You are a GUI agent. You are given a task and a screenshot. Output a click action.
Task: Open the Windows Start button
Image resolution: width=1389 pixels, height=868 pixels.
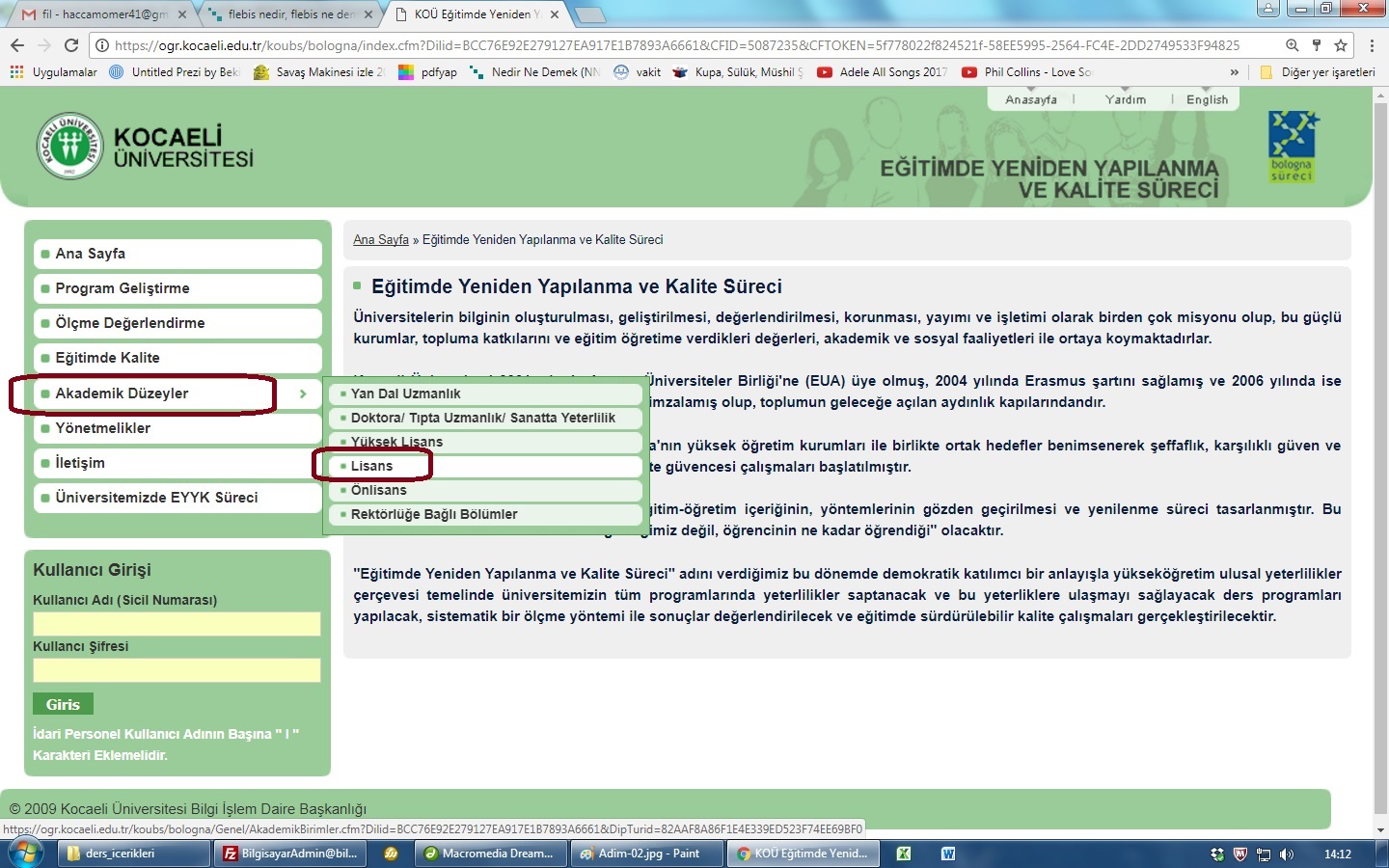point(24,854)
